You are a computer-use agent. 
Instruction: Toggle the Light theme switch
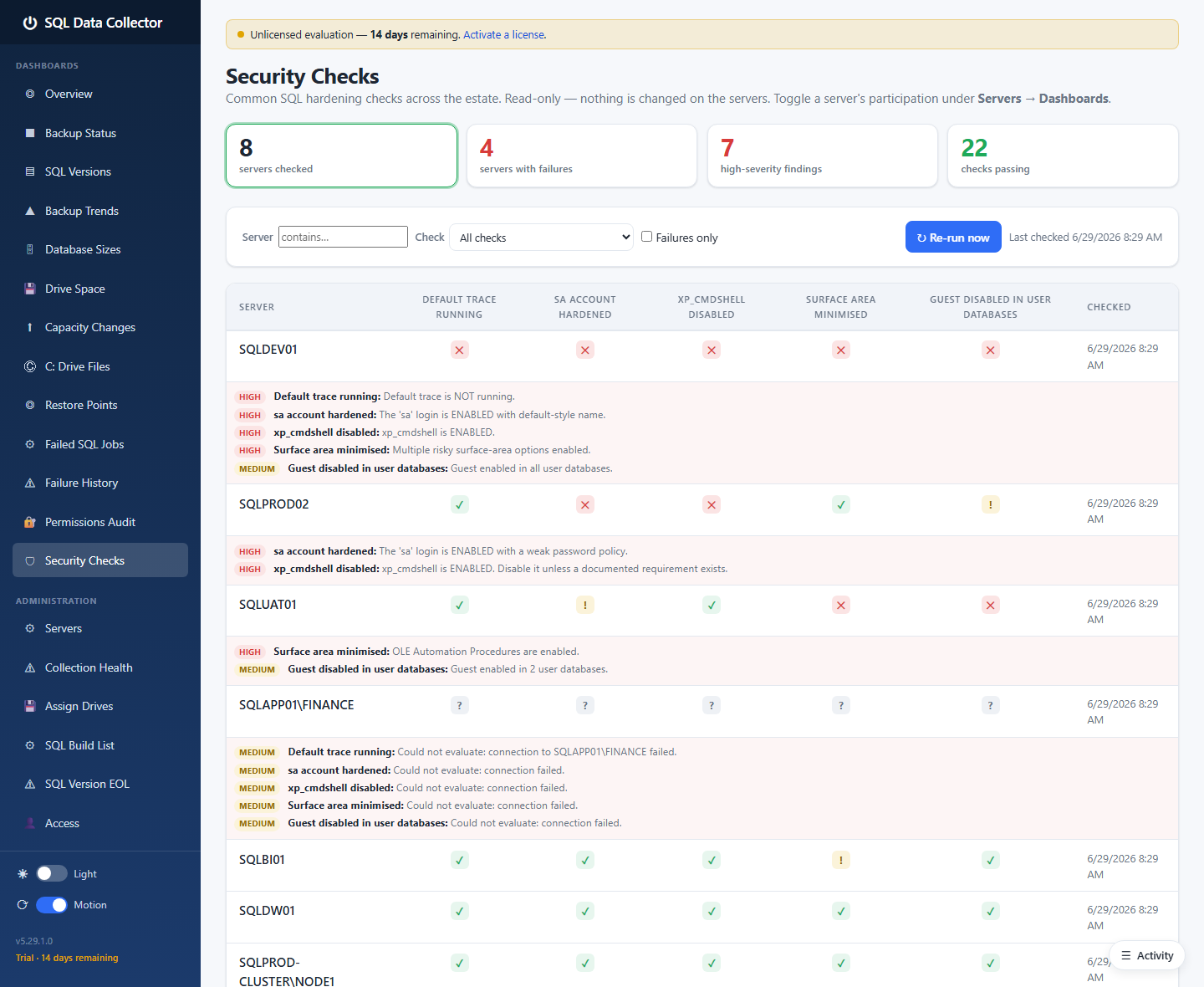coord(52,873)
